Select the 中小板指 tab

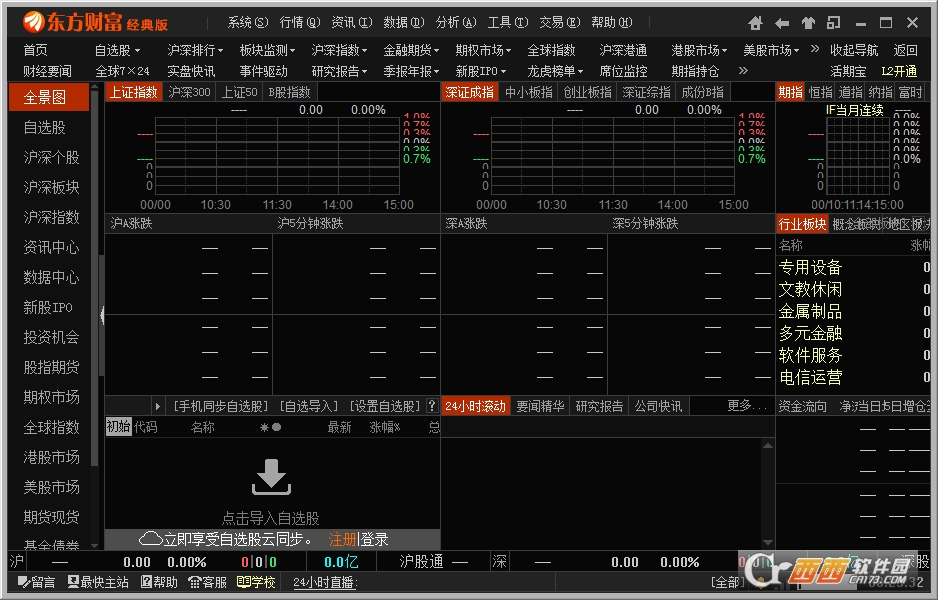(x=528, y=92)
